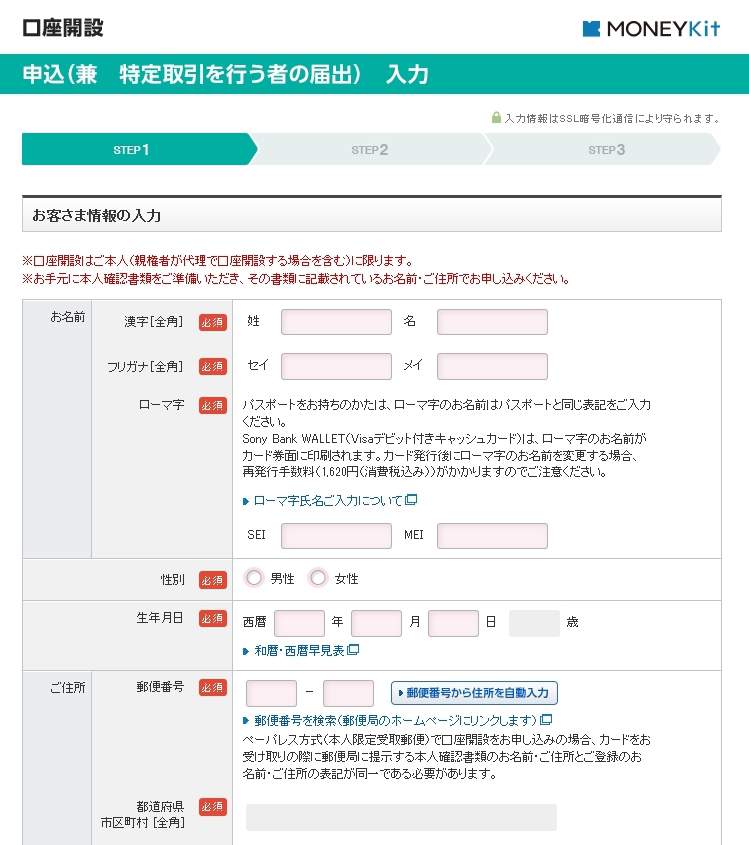Click external window icon beside ローマ字氏名ご入力について
749x845 pixels.
click(411, 500)
